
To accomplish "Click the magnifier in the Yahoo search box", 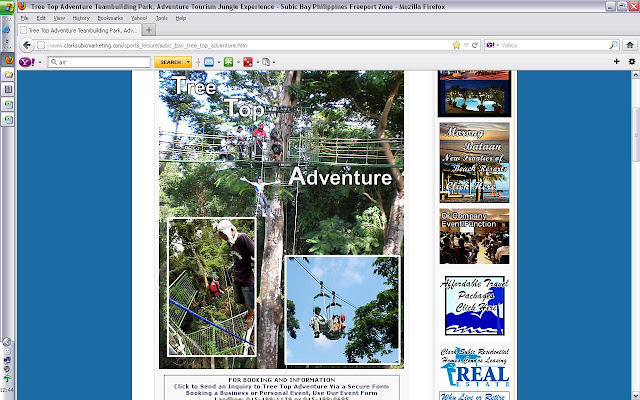I will tap(613, 45).
